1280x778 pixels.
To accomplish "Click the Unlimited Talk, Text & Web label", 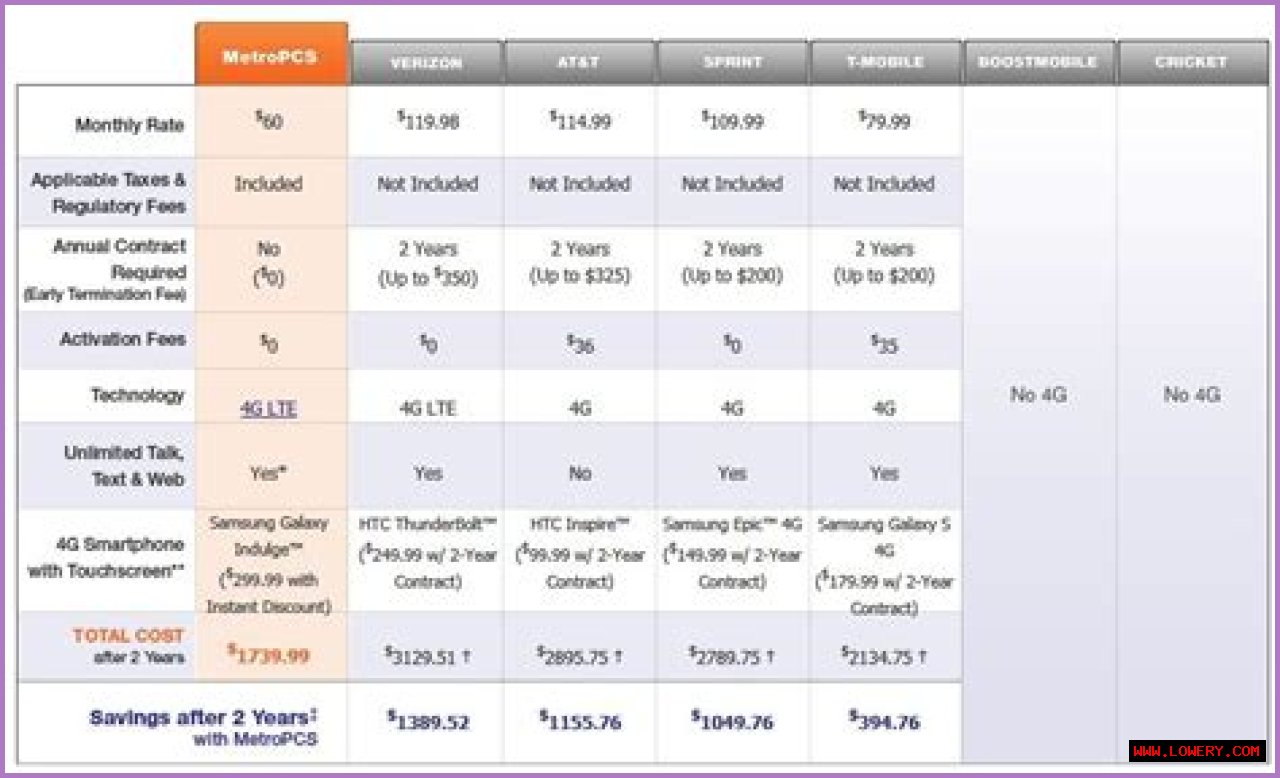I will pos(125,466).
